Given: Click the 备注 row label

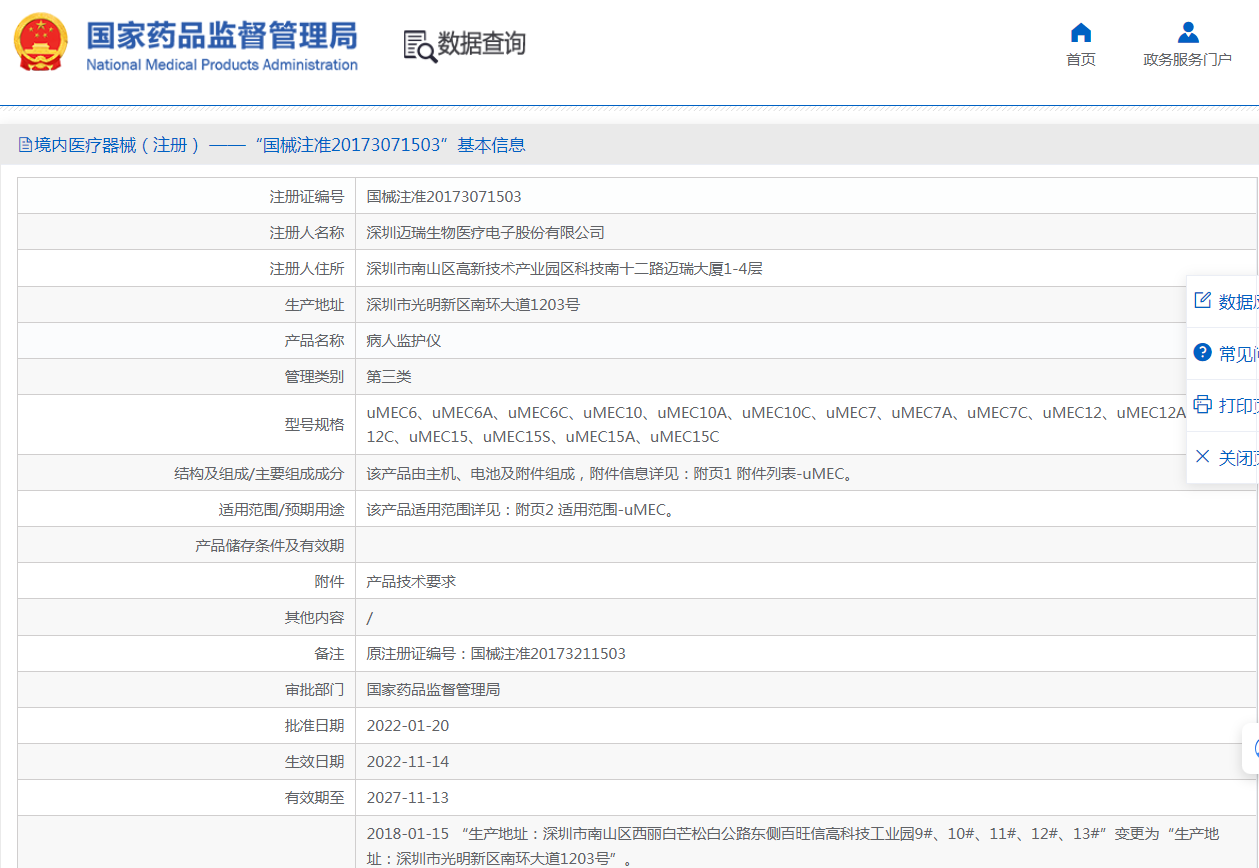Looking at the screenshot, I should [329, 654].
